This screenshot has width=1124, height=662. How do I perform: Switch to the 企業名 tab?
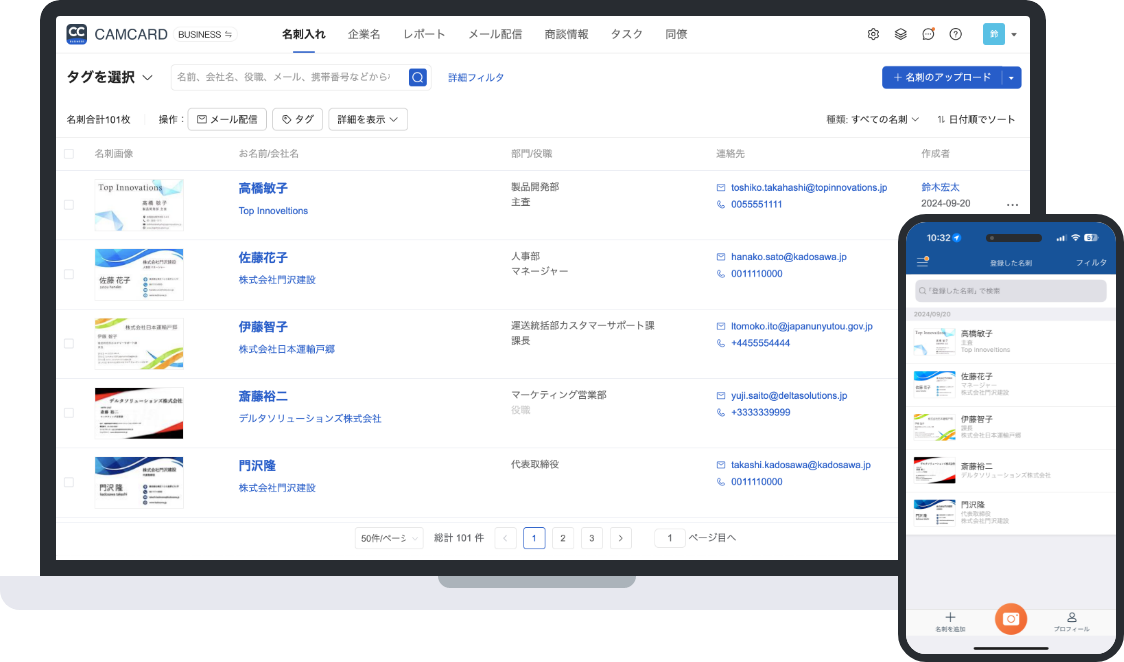coord(362,33)
